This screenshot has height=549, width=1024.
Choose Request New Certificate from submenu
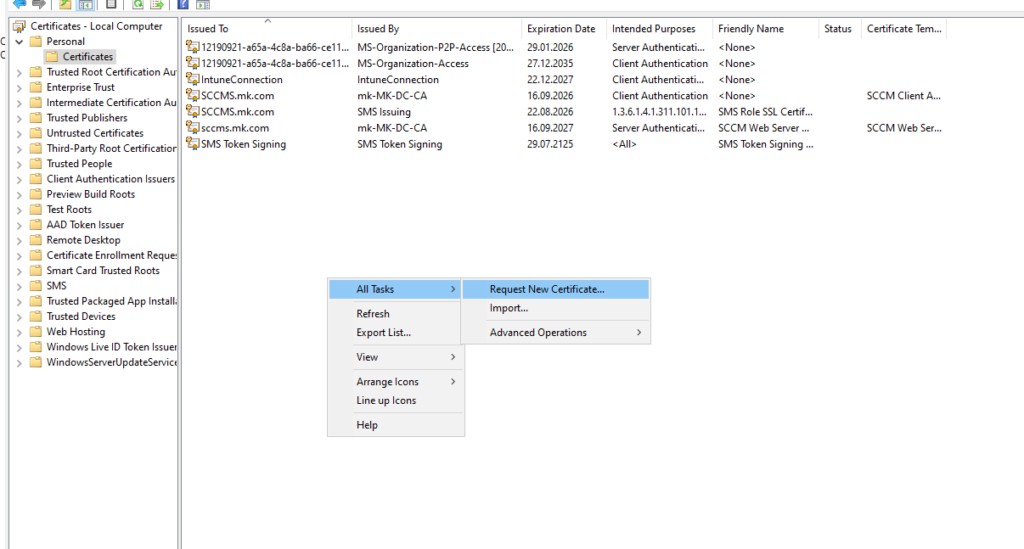[546, 289]
